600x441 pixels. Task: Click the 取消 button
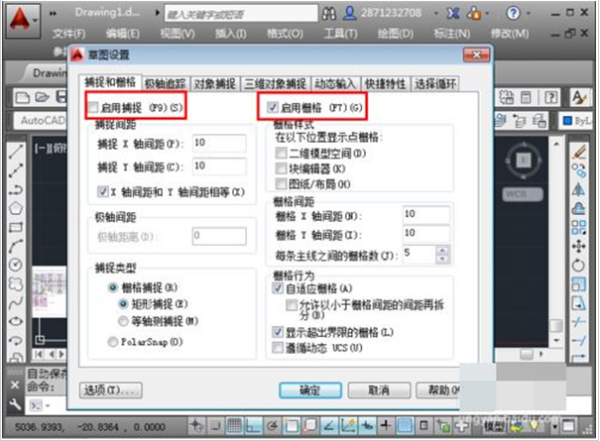click(x=379, y=390)
